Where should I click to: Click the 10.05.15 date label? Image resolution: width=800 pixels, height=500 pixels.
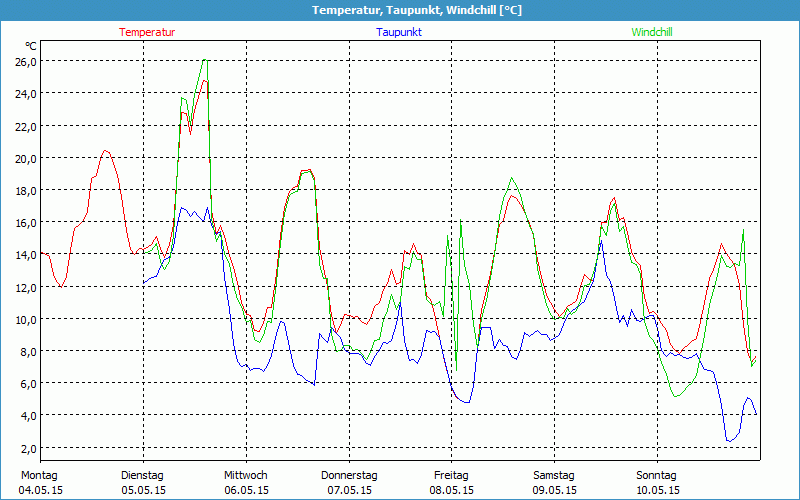click(x=657, y=490)
